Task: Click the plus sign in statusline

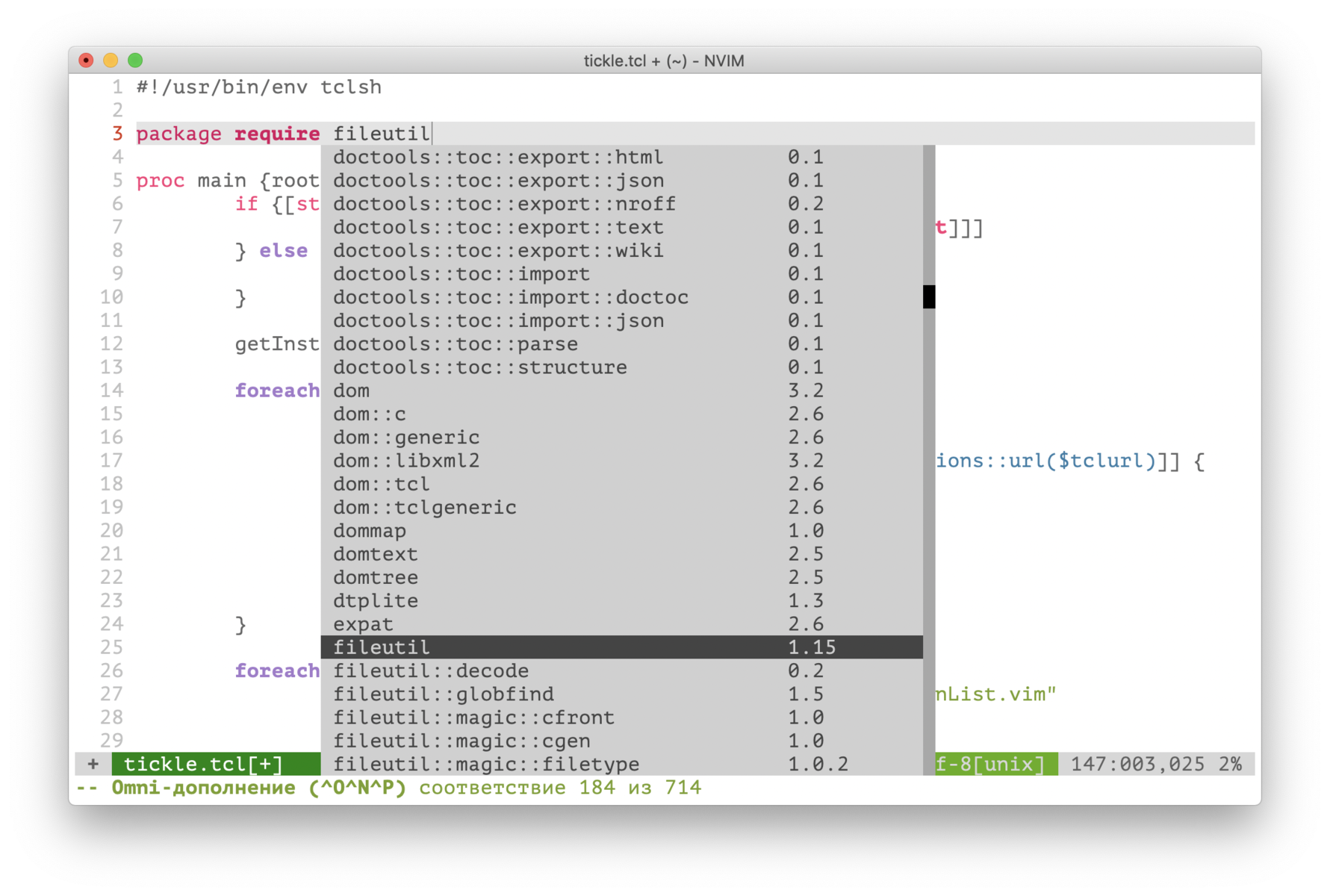Action: [93, 764]
